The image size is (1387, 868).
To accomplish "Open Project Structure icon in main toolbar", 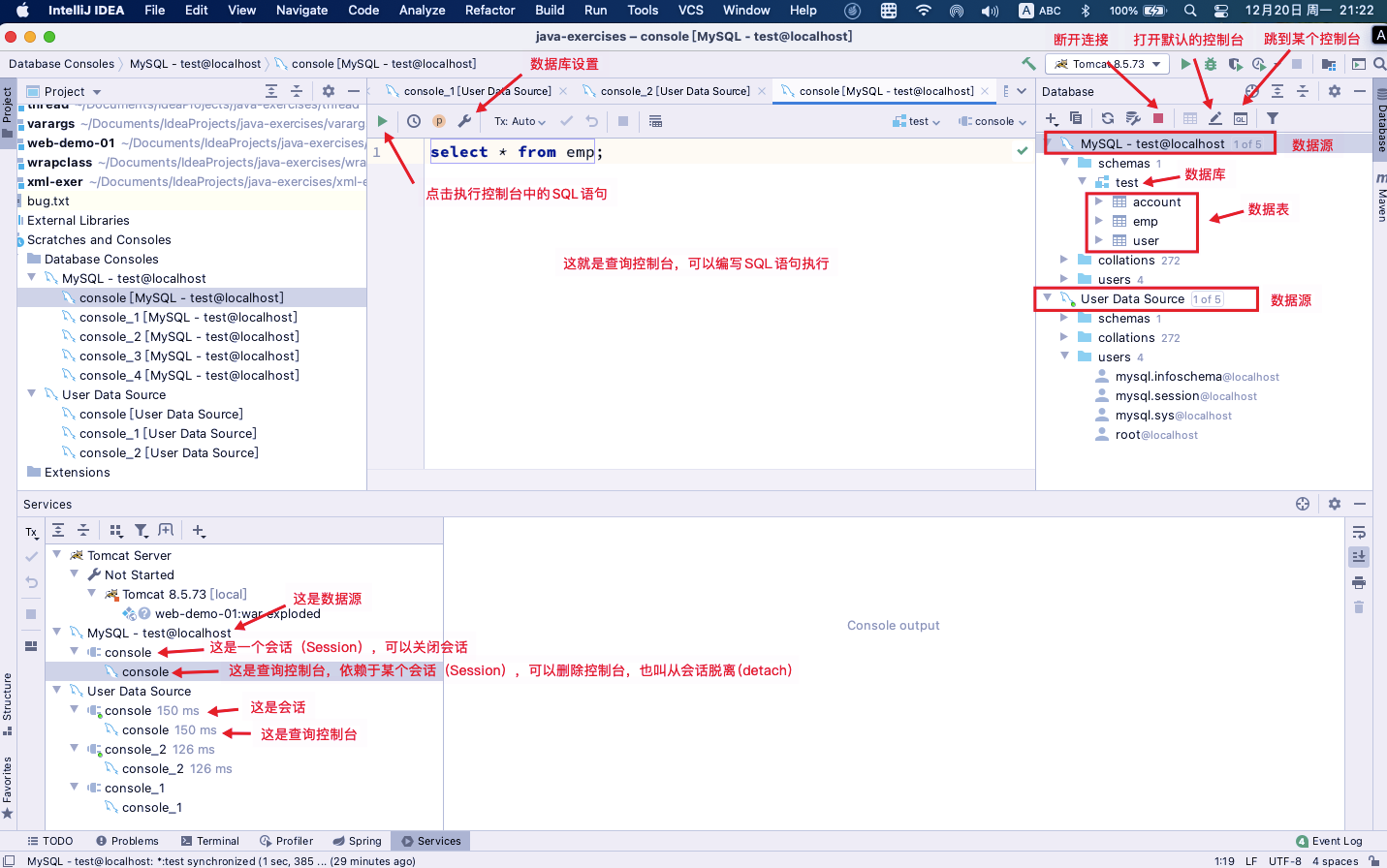I will (1329, 64).
